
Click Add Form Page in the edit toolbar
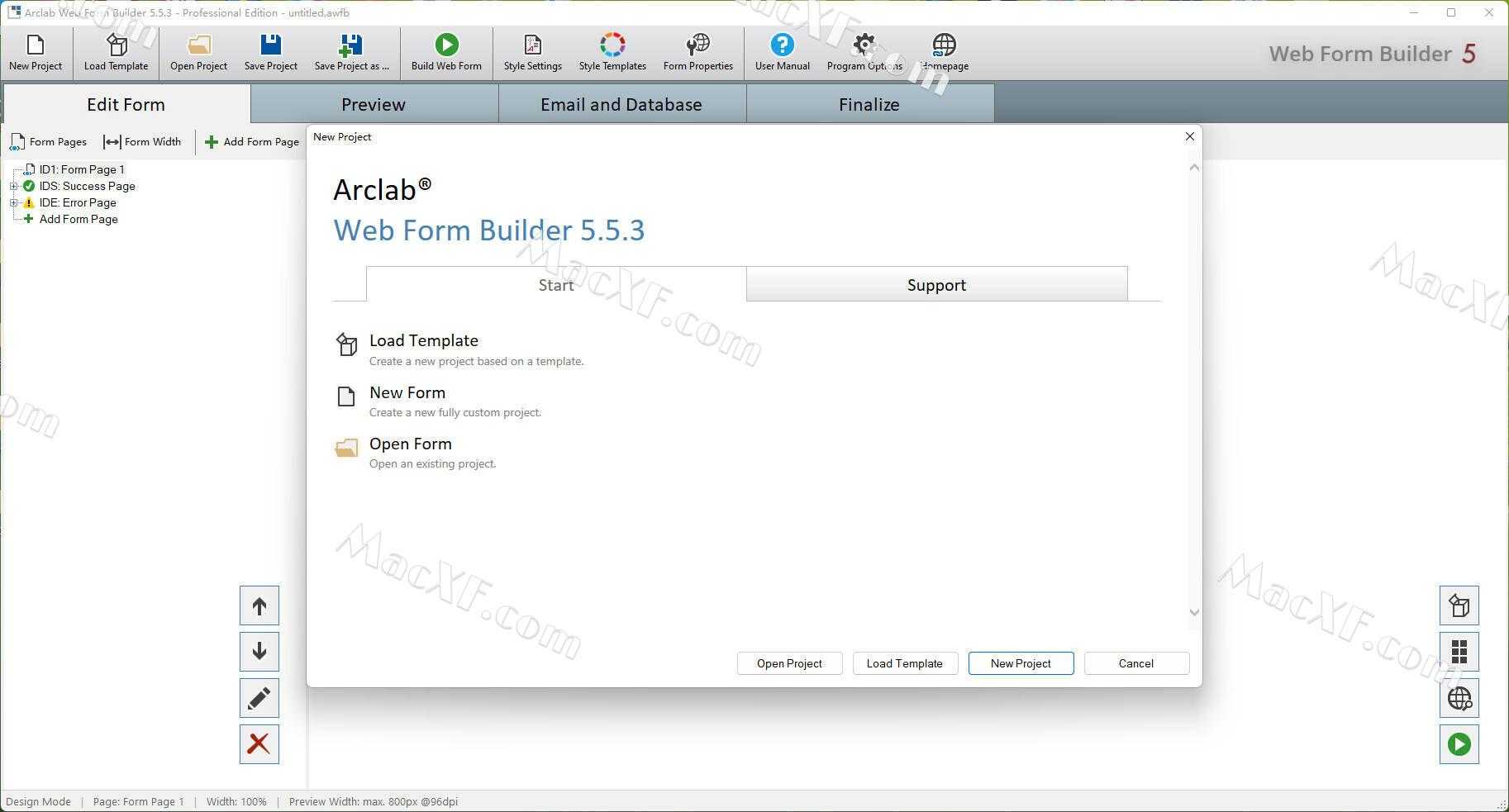(252, 142)
